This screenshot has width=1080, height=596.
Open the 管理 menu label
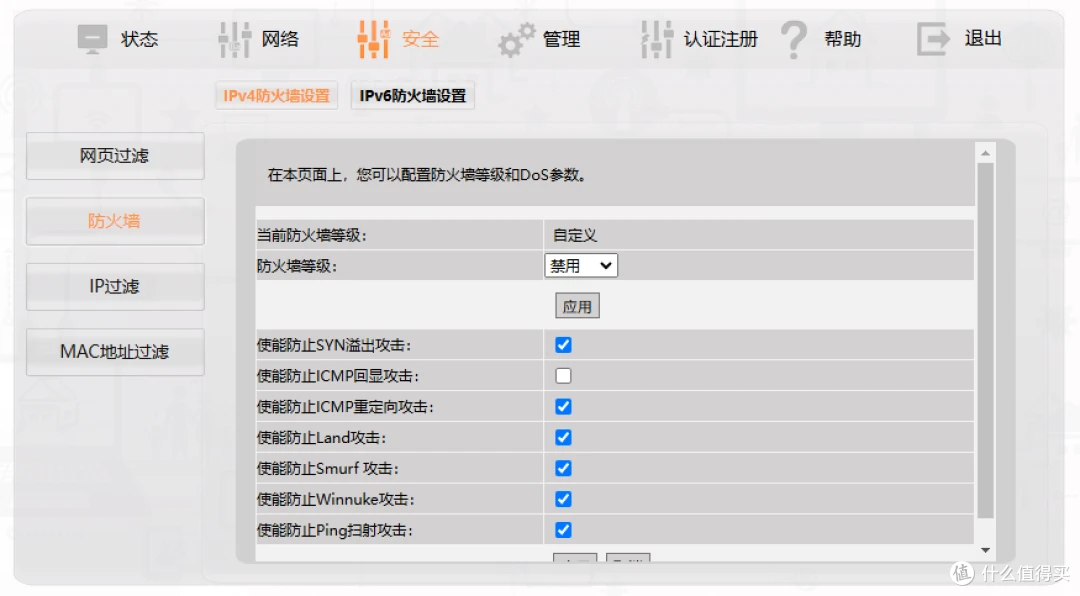pos(561,39)
